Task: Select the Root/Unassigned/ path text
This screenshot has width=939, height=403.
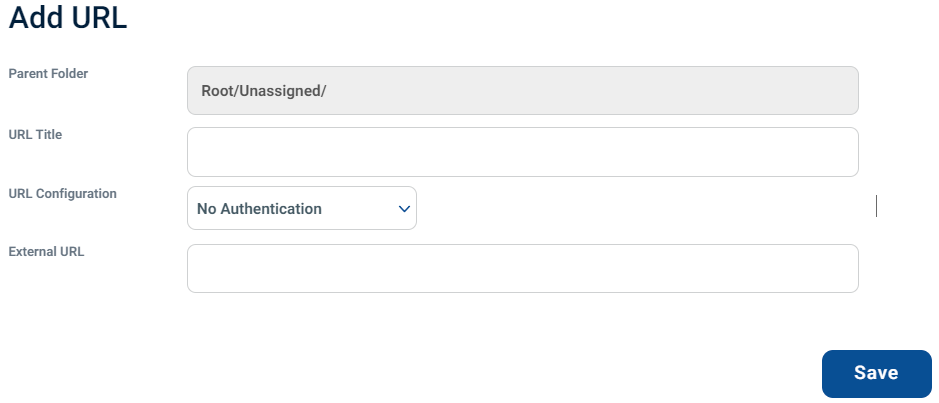Action: [x=263, y=91]
